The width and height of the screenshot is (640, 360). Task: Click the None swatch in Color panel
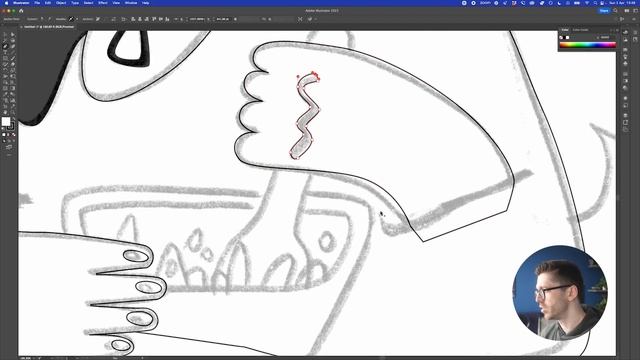561,38
